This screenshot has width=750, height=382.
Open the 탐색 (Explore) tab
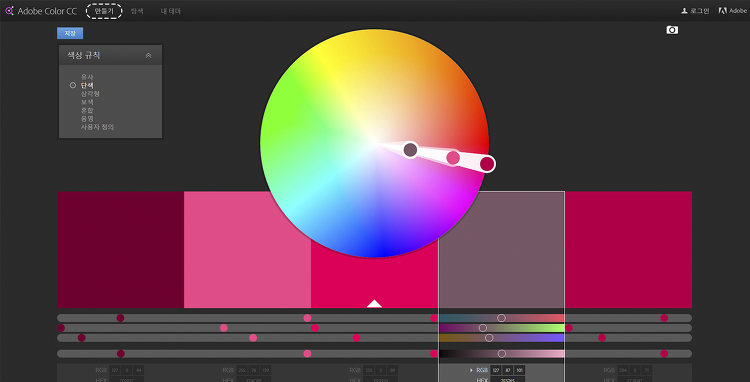point(137,11)
